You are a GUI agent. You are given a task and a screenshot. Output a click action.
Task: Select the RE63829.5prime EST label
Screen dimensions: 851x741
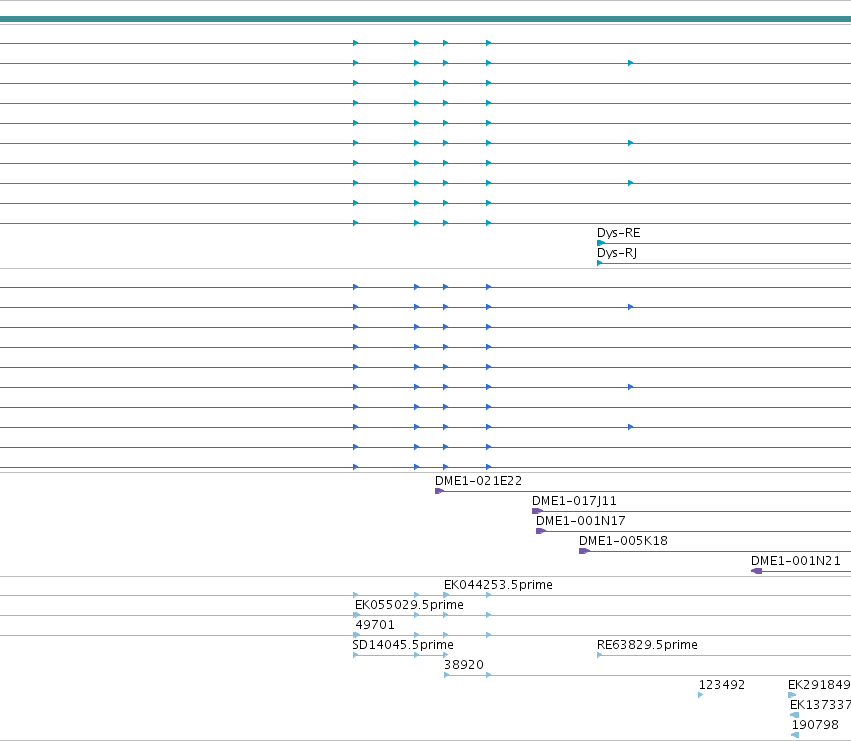(x=647, y=645)
